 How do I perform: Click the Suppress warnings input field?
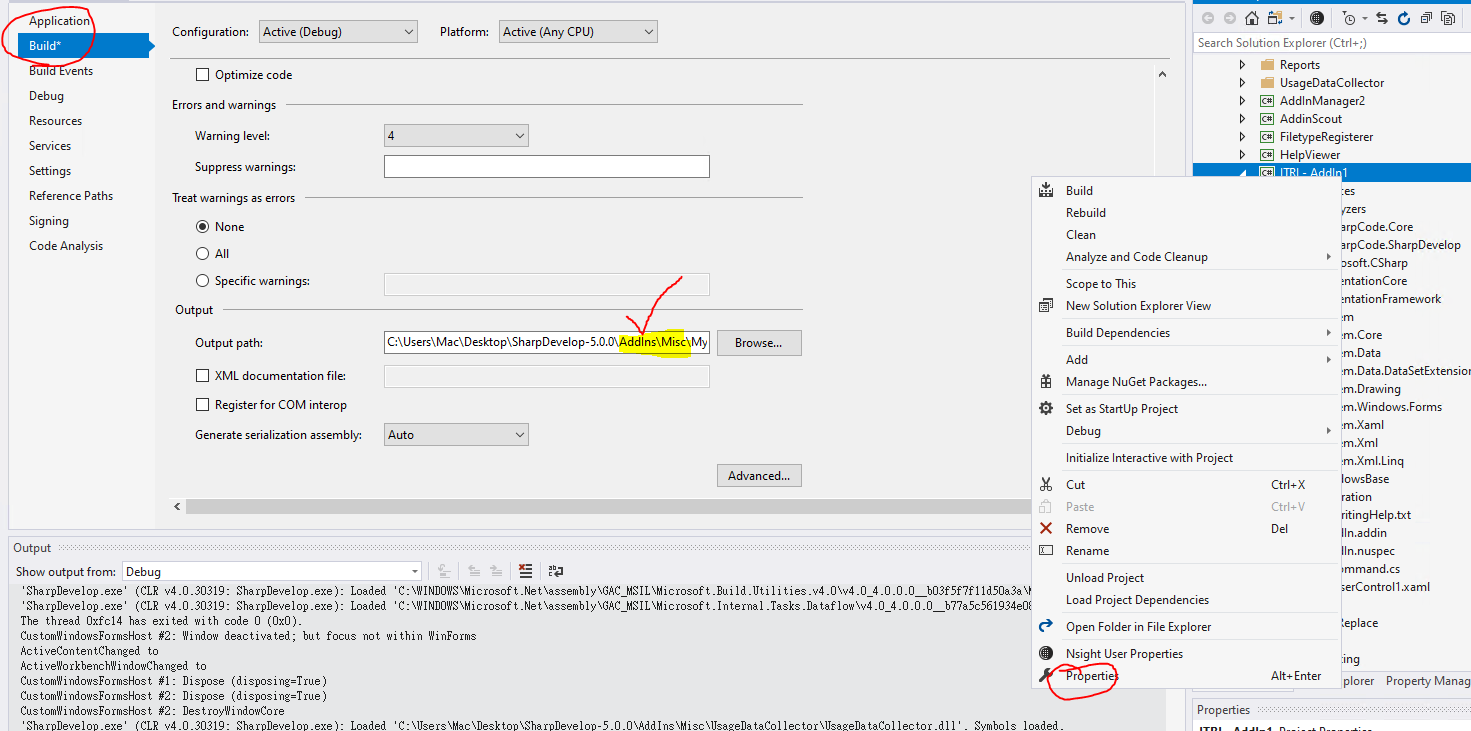click(x=546, y=166)
